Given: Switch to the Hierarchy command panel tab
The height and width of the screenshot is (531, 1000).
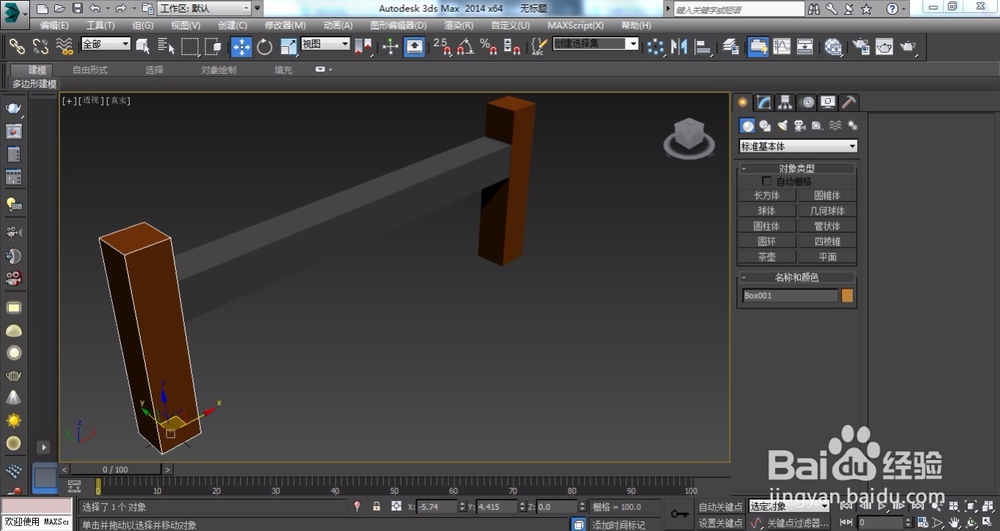Looking at the screenshot, I should click(x=785, y=102).
